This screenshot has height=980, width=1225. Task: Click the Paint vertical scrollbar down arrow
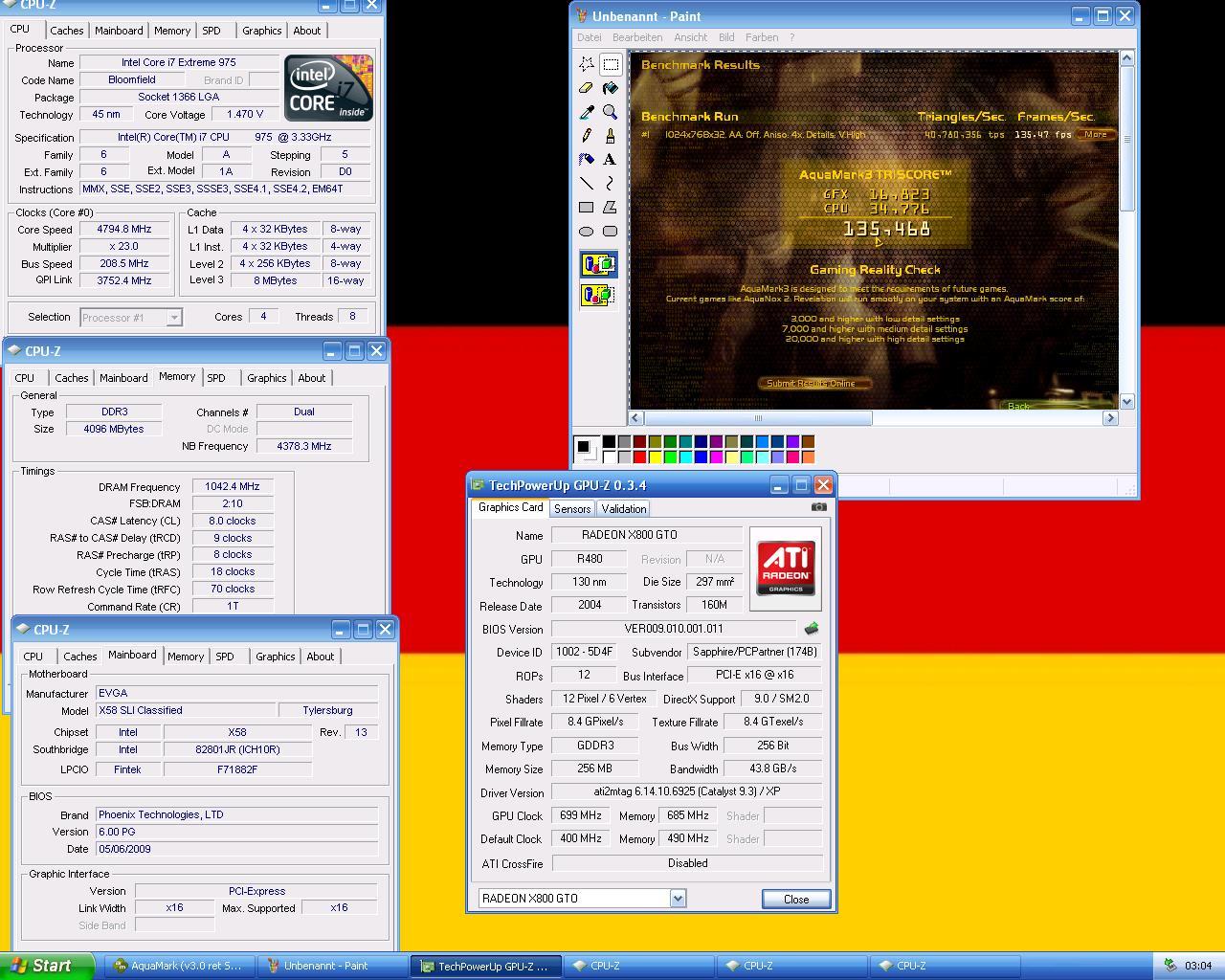coord(1126,402)
